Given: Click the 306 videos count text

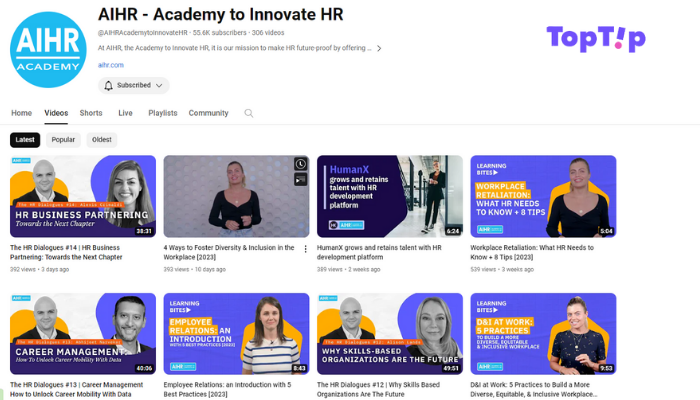Looking at the screenshot, I should [x=268, y=33].
